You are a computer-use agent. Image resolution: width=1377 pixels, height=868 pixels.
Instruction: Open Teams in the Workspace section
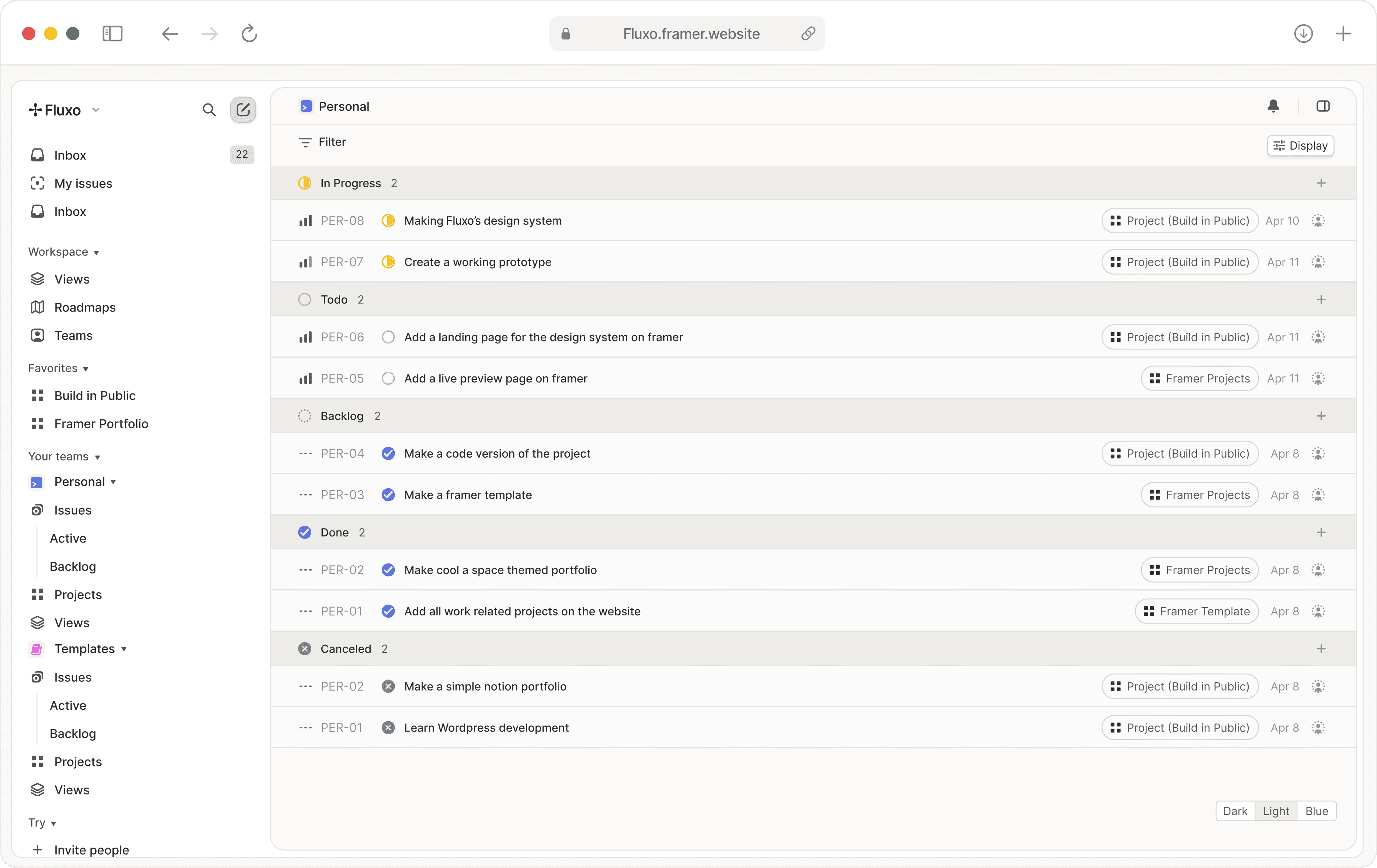73,335
